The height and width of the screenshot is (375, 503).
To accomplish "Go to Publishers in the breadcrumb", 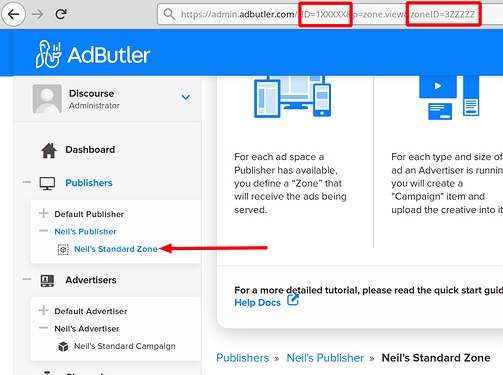I will [242, 358].
